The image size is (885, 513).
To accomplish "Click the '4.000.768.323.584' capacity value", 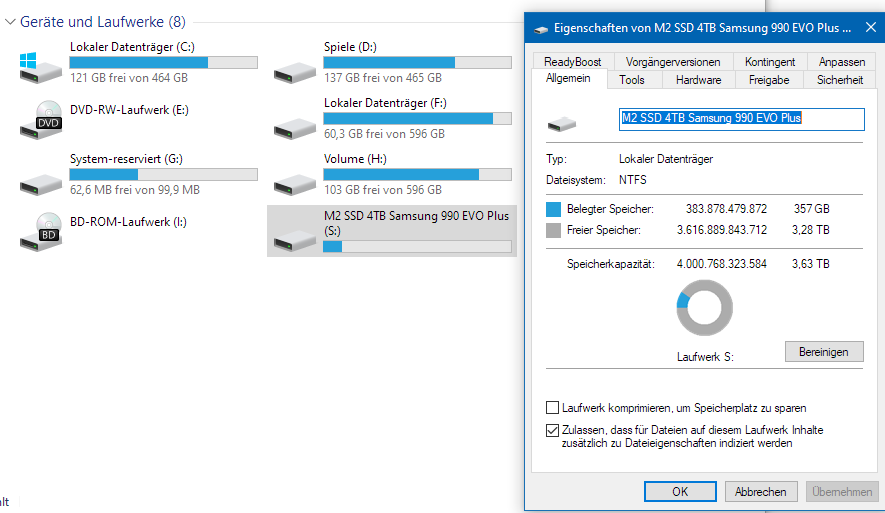I will point(722,264).
